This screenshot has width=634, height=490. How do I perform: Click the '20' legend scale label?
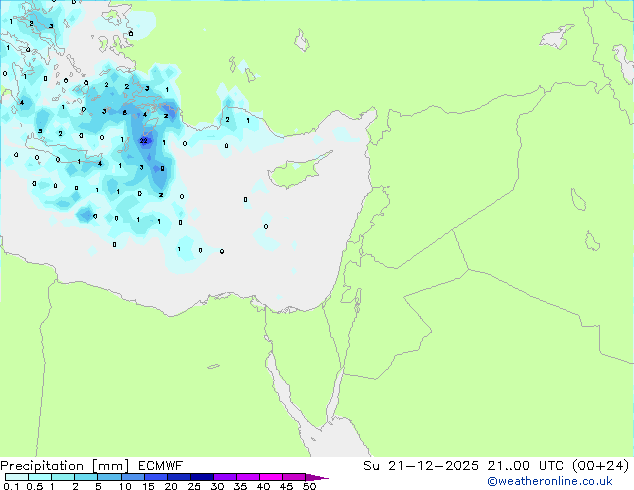171,486
